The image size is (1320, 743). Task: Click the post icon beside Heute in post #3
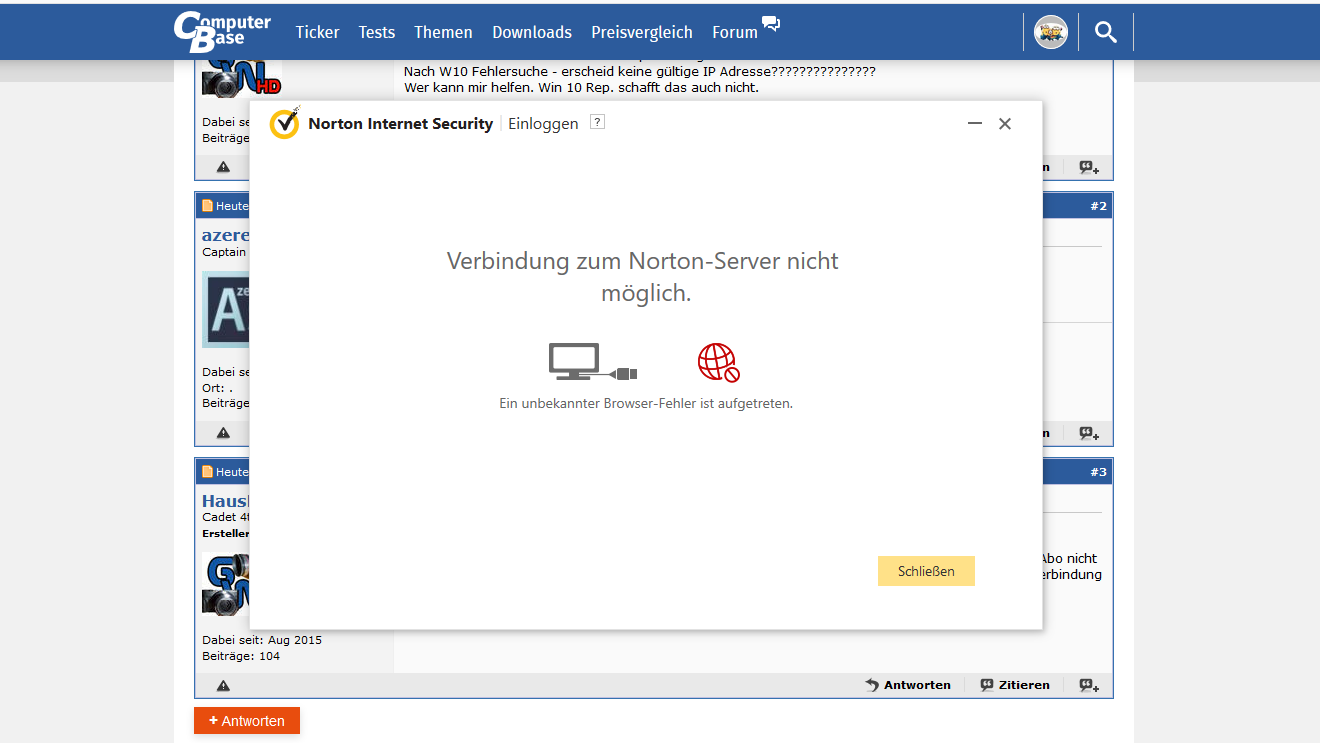208,472
